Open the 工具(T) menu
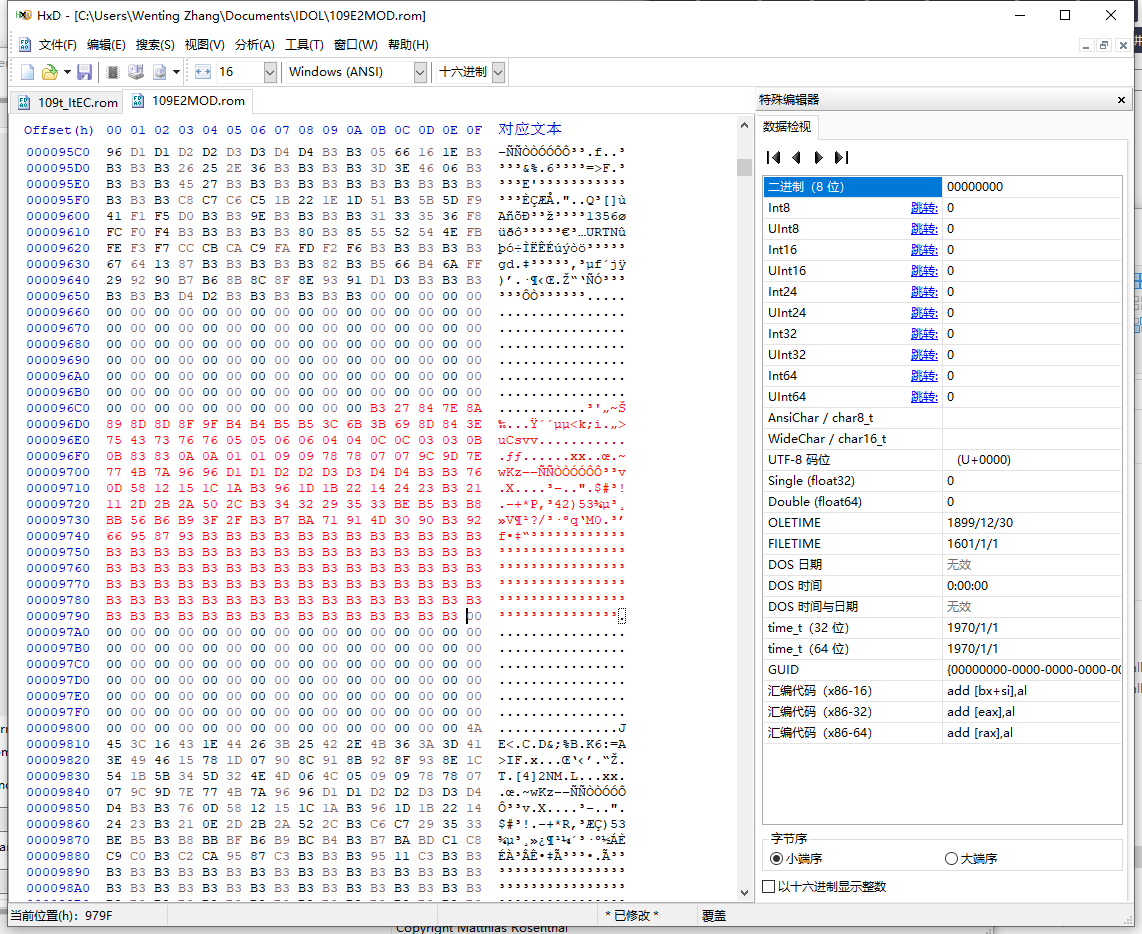The width and height of the screenshot is (1142, 934). (304, 44)
